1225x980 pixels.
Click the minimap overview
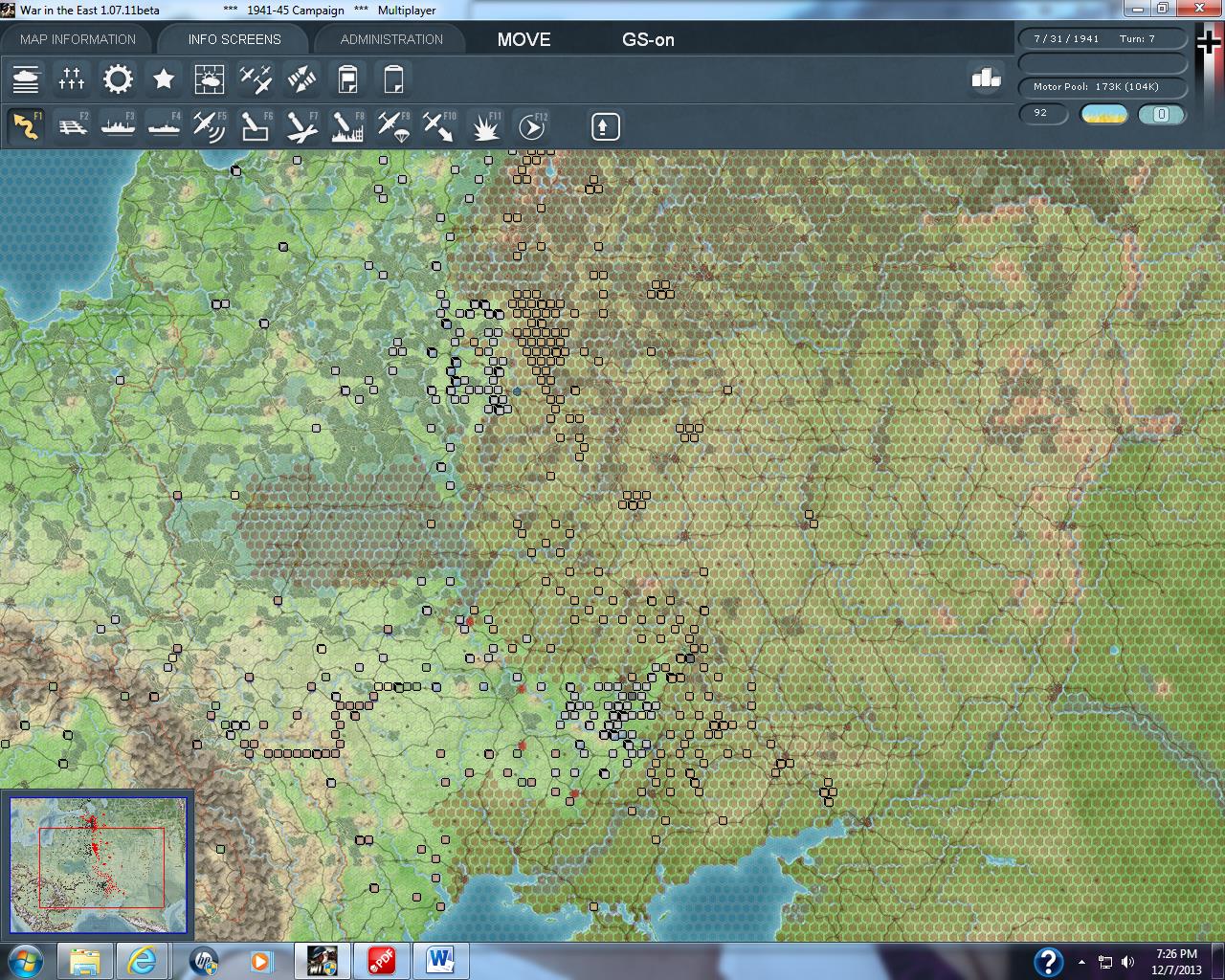tap(98, 865)
